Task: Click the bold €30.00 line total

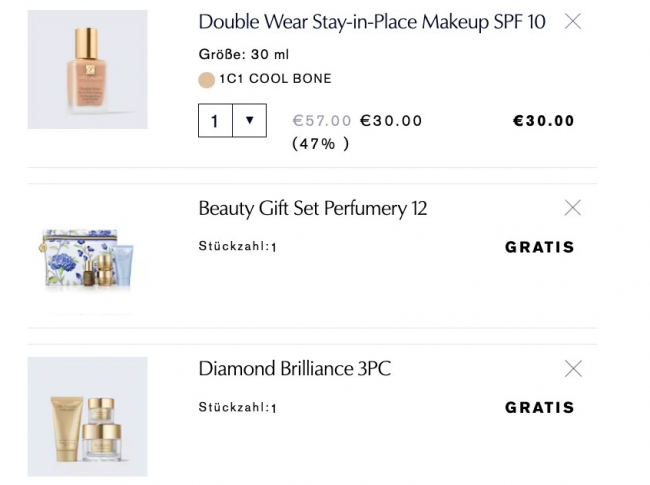Action: click(x=544, y=121)
